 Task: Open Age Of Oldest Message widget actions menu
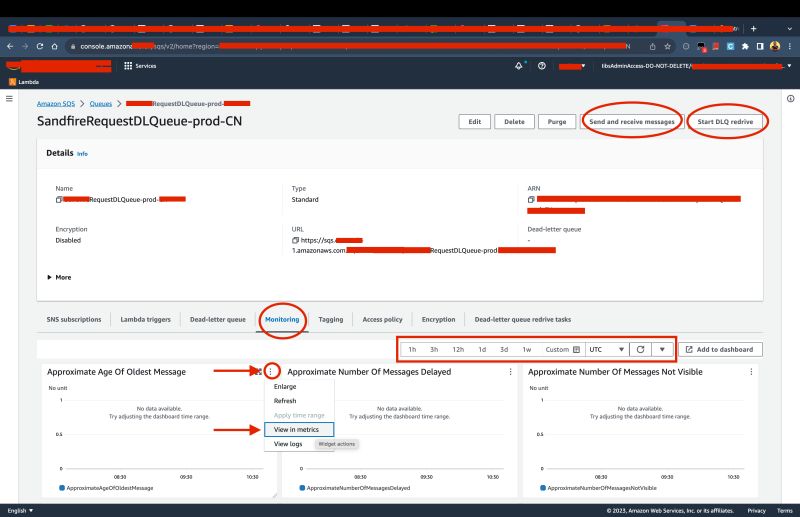pyautogui.click(x=271, y=372)
